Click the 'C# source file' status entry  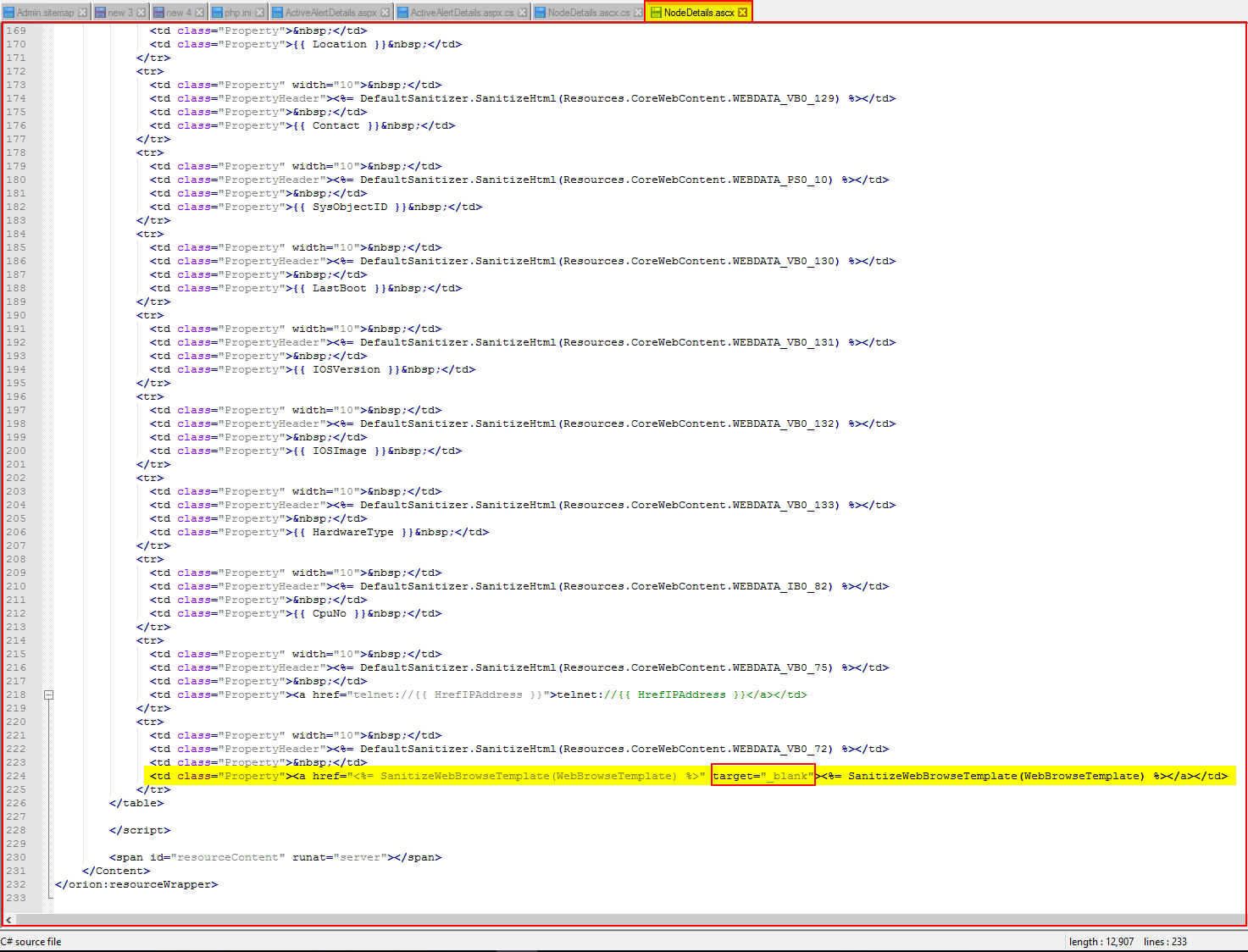[31, 942]
